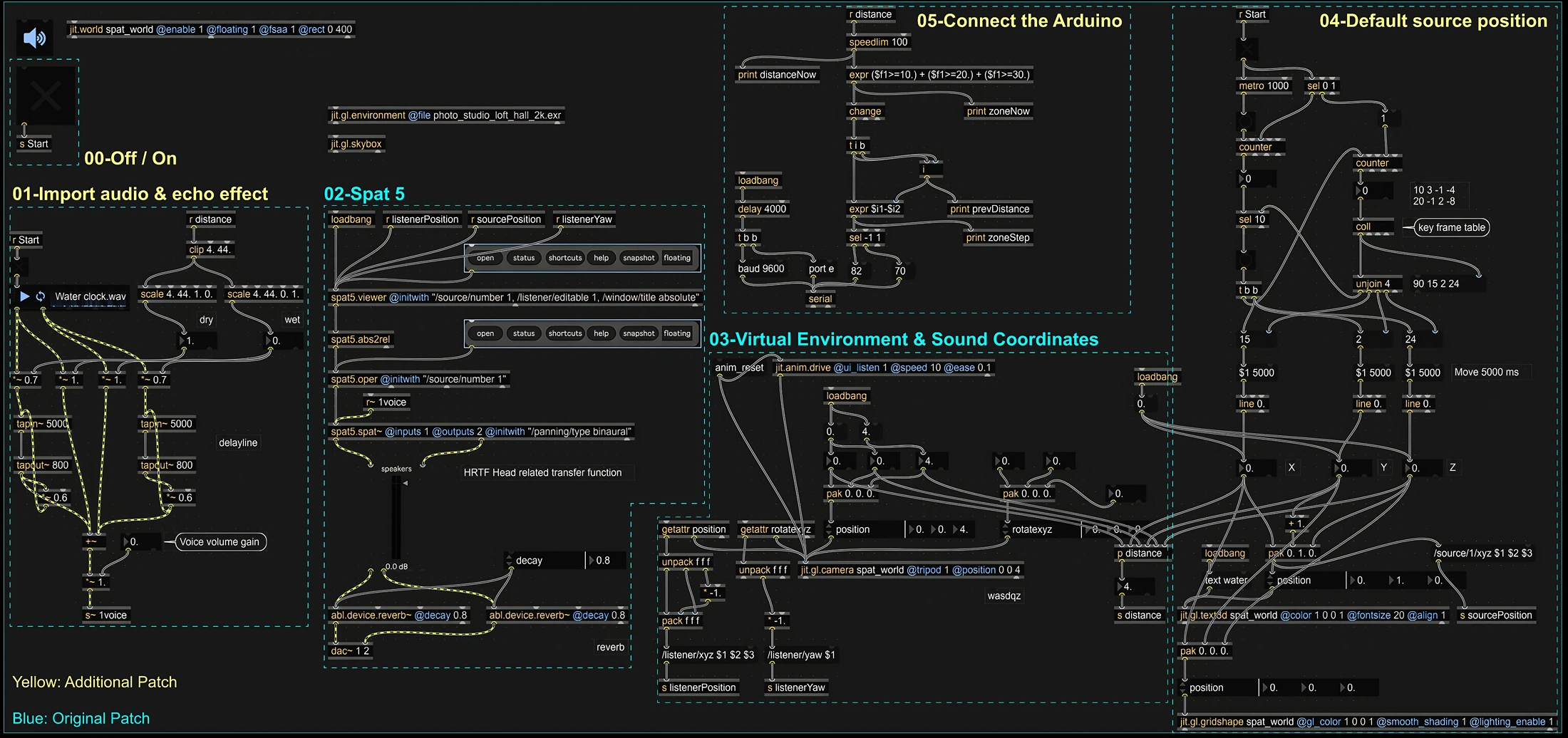Click the speaker audio on/off icon
The image size is (1568, 738).
33,37
